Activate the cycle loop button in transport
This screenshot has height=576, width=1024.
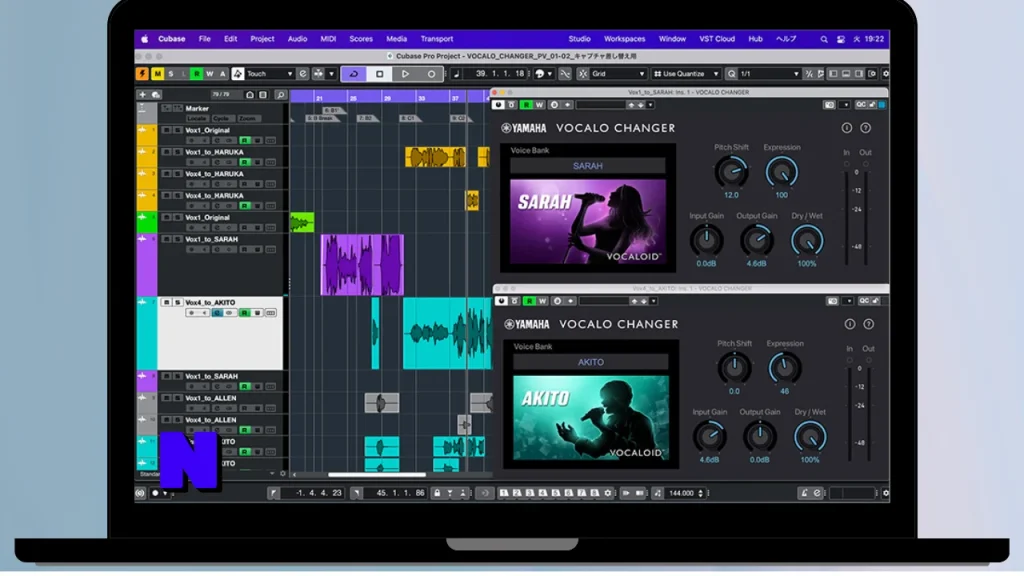[353, 74]
